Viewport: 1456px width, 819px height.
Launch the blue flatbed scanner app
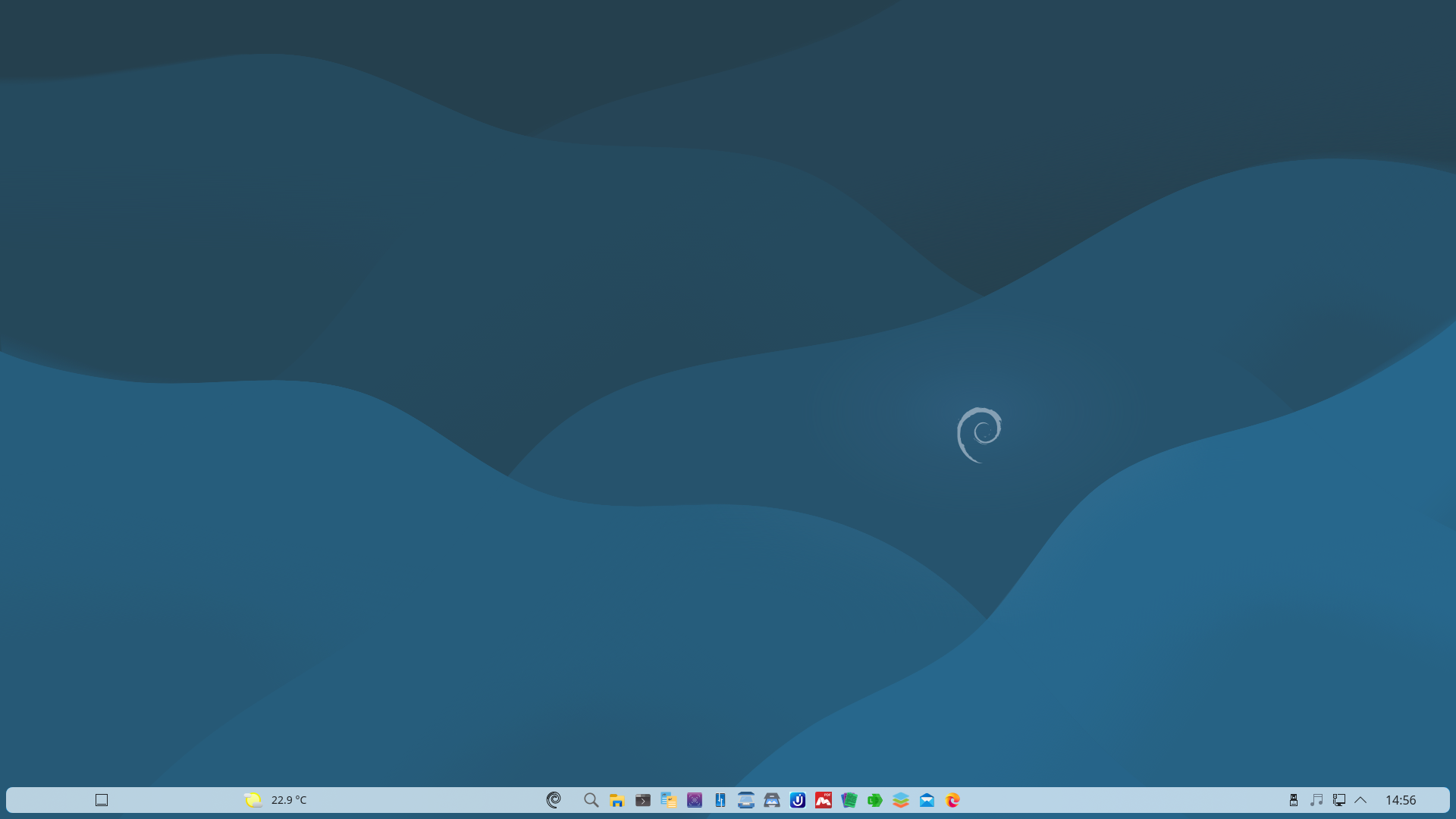pyautogui.click(x=746, y=800)
